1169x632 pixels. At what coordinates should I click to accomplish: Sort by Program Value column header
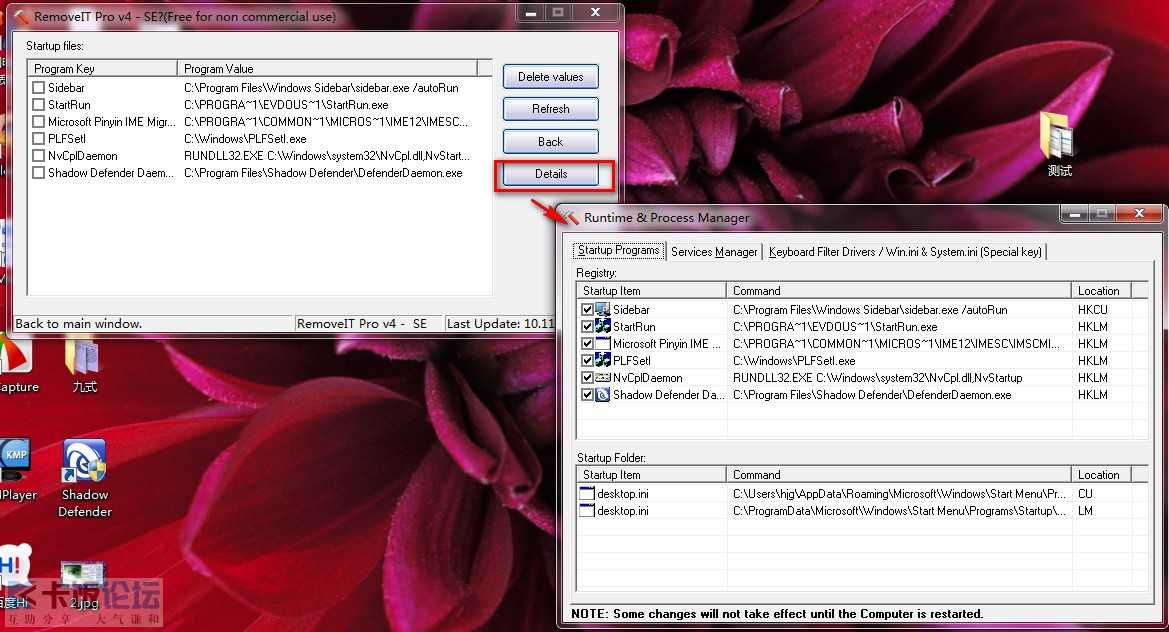327,69
